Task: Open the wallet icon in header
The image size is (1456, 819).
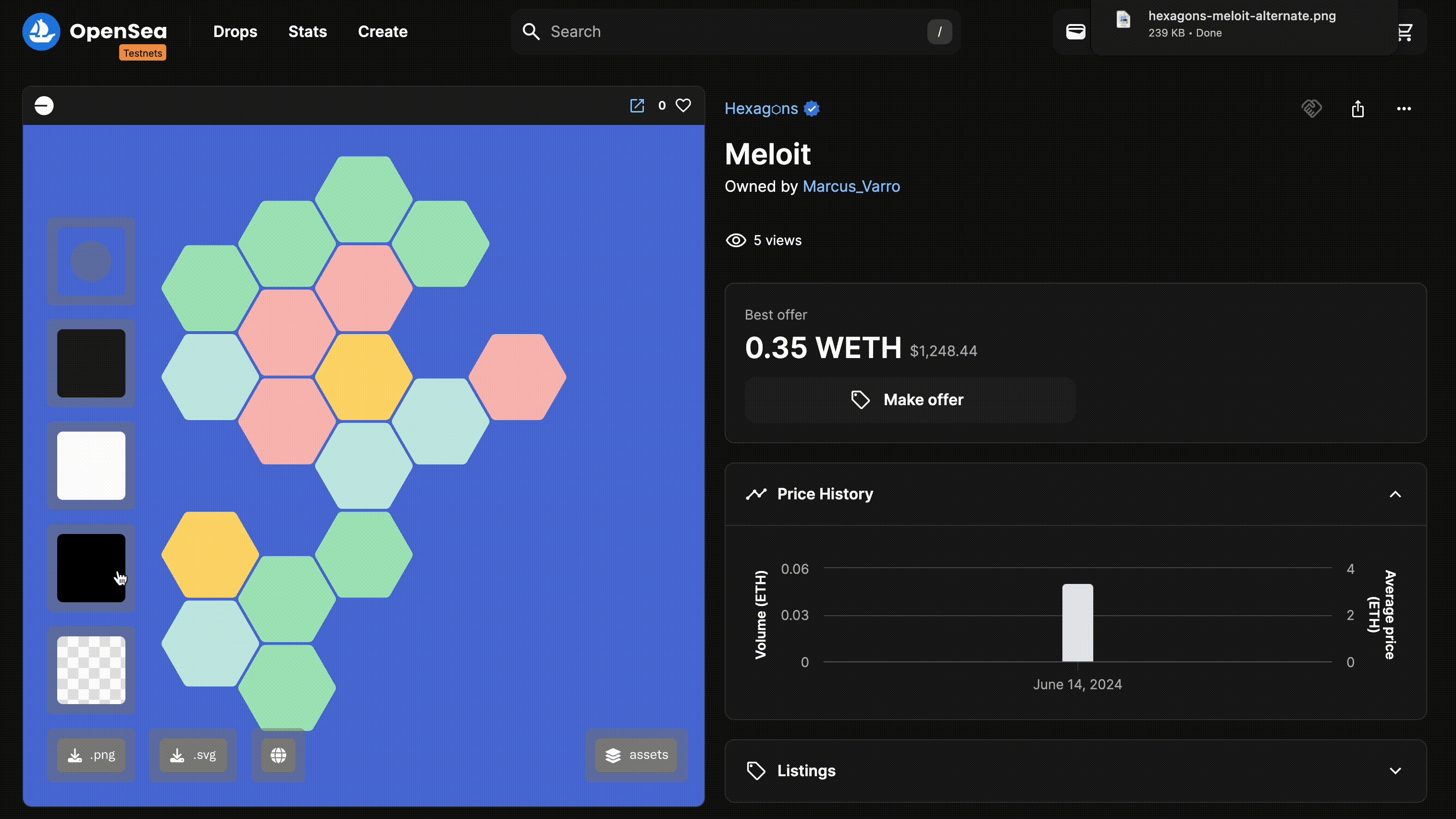Action: click(1075, 32)
